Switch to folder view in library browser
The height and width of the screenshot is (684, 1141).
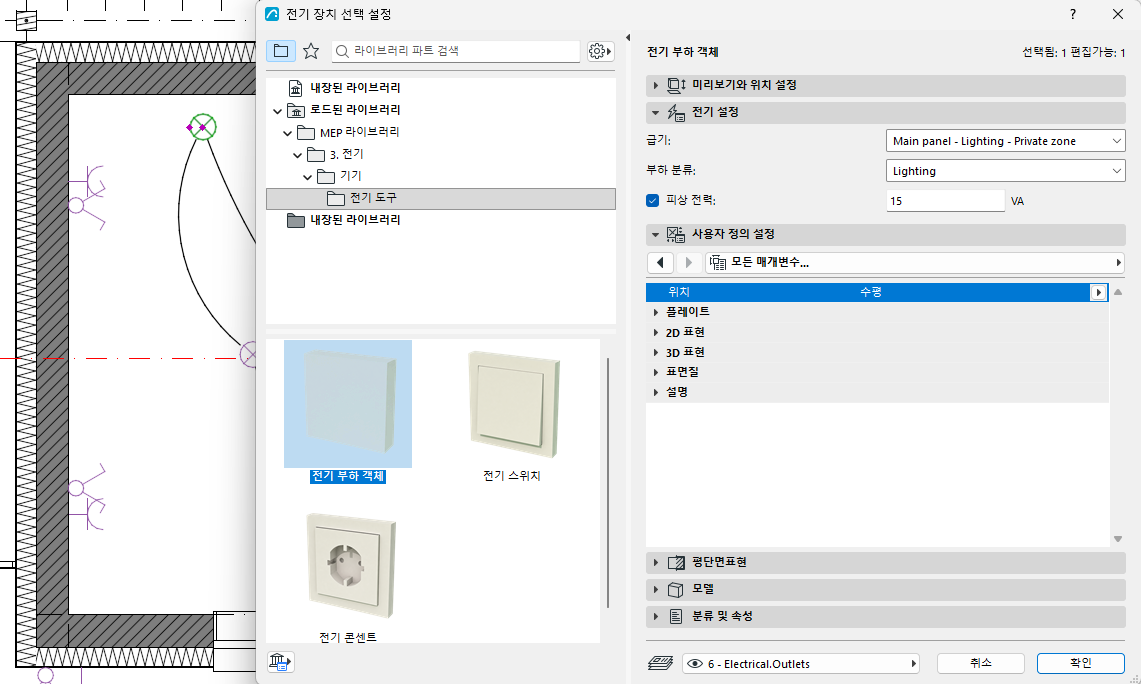click(x=281, y=51)
